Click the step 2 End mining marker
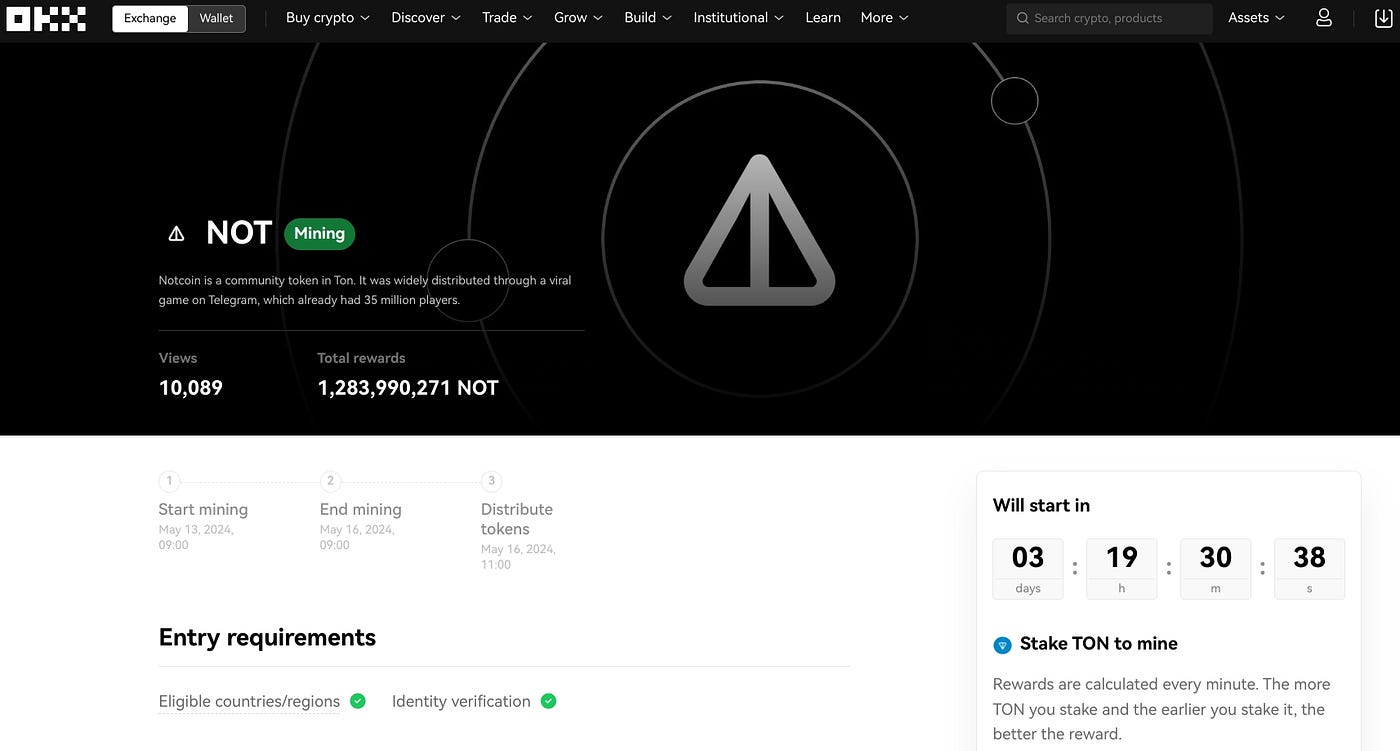The height and width of the screenshot is (751, 1400). (330, 480)
